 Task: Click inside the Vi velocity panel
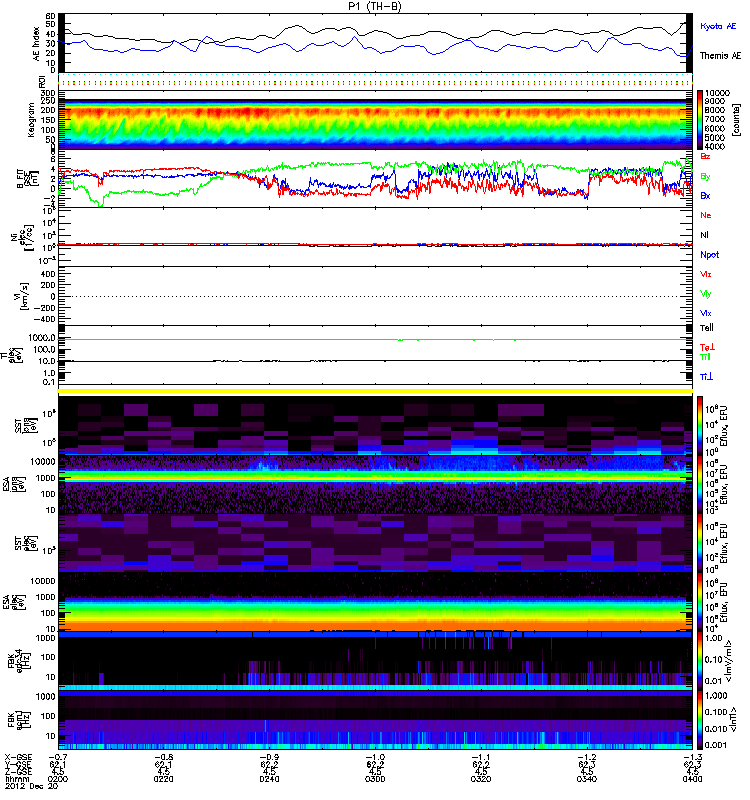click(x=375, y=296)
